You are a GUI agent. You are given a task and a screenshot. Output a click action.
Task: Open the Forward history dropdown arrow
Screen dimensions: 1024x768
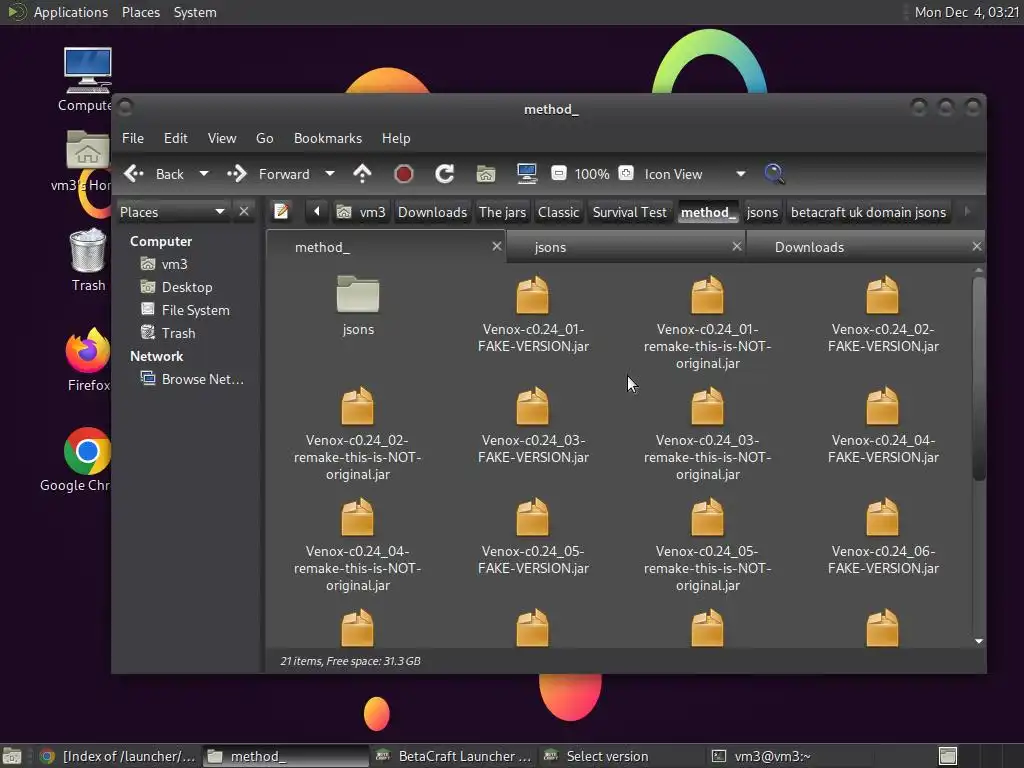tap(330, 174)
